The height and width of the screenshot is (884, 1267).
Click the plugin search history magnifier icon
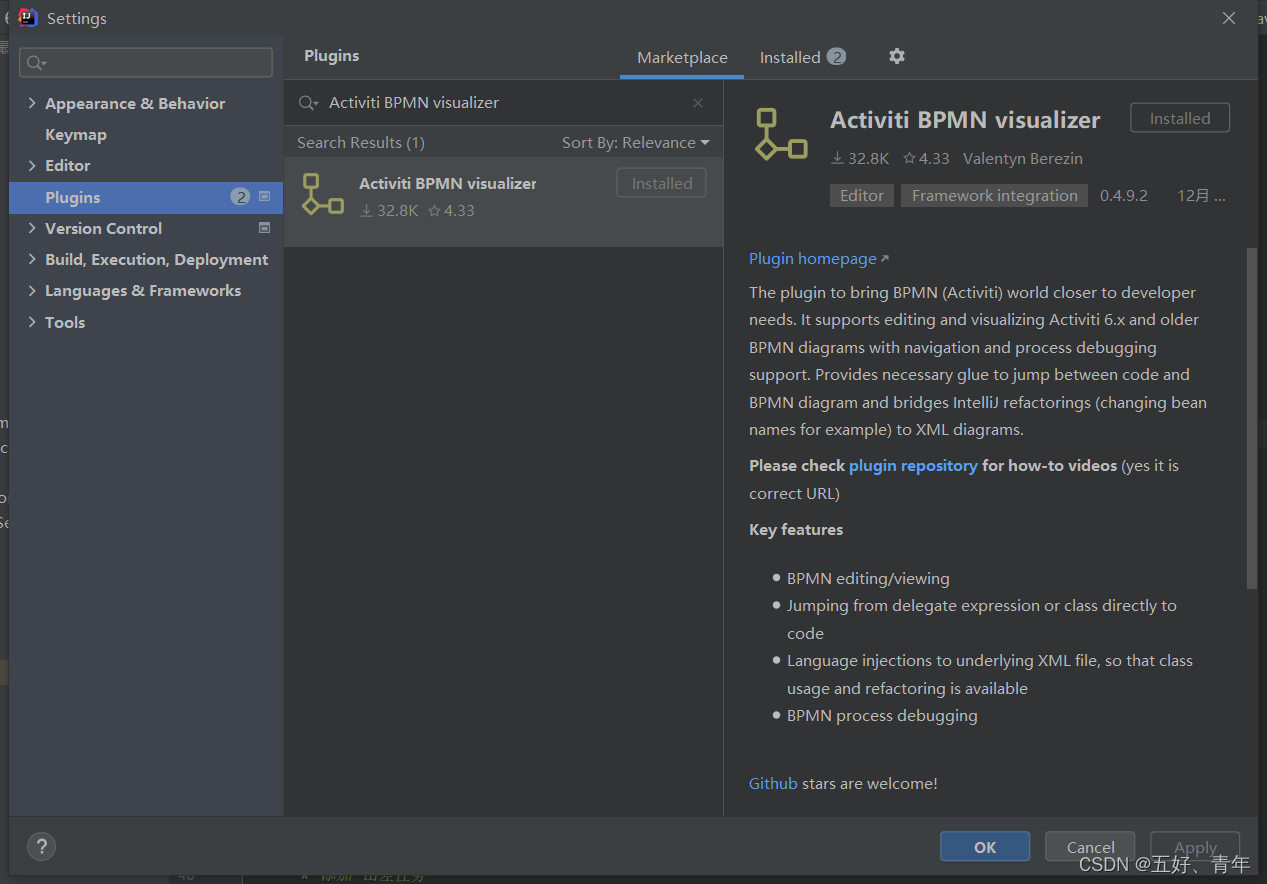[x=309, y=103]
